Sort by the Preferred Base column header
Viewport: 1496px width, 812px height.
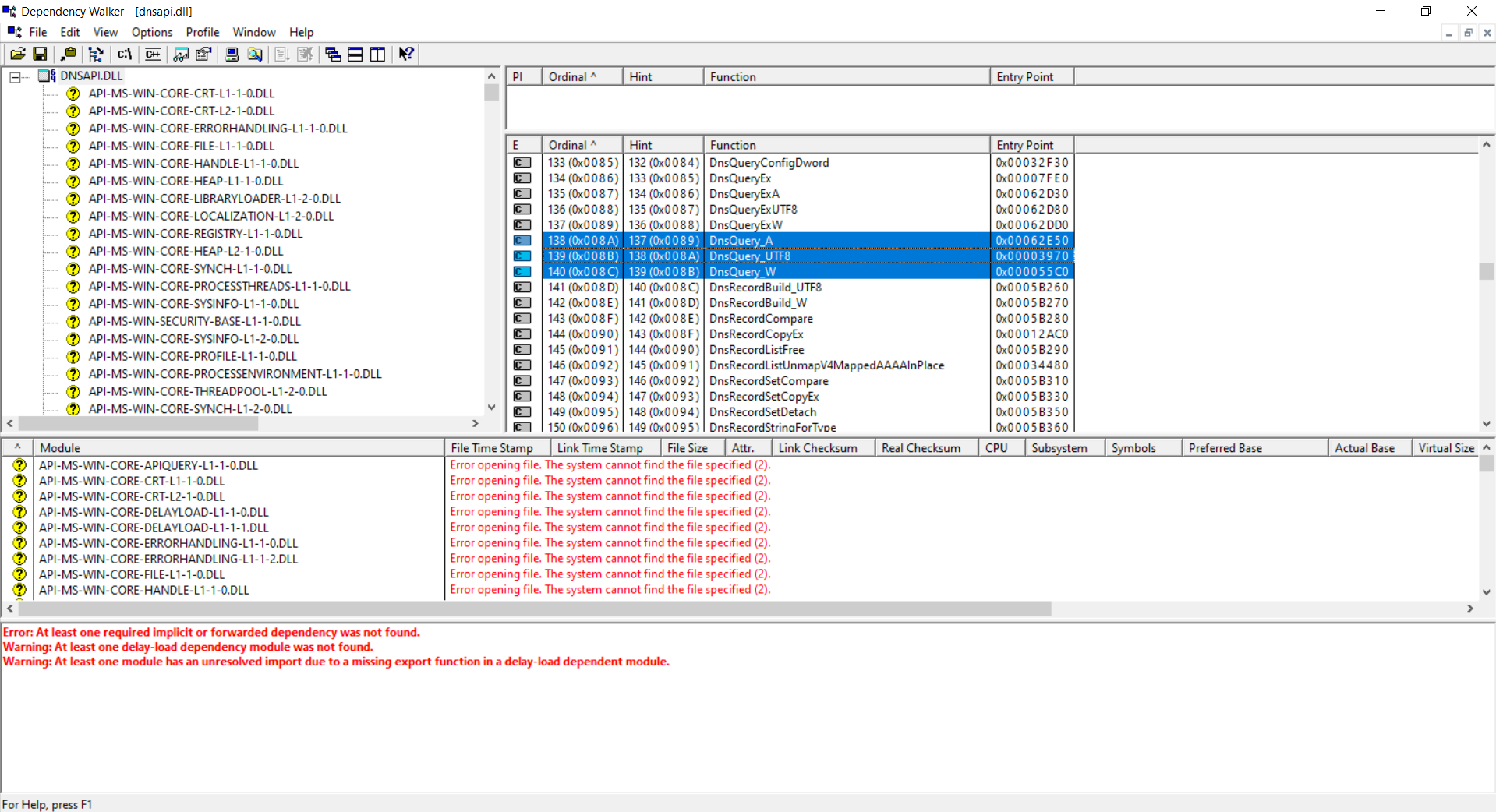[1255, 448]
